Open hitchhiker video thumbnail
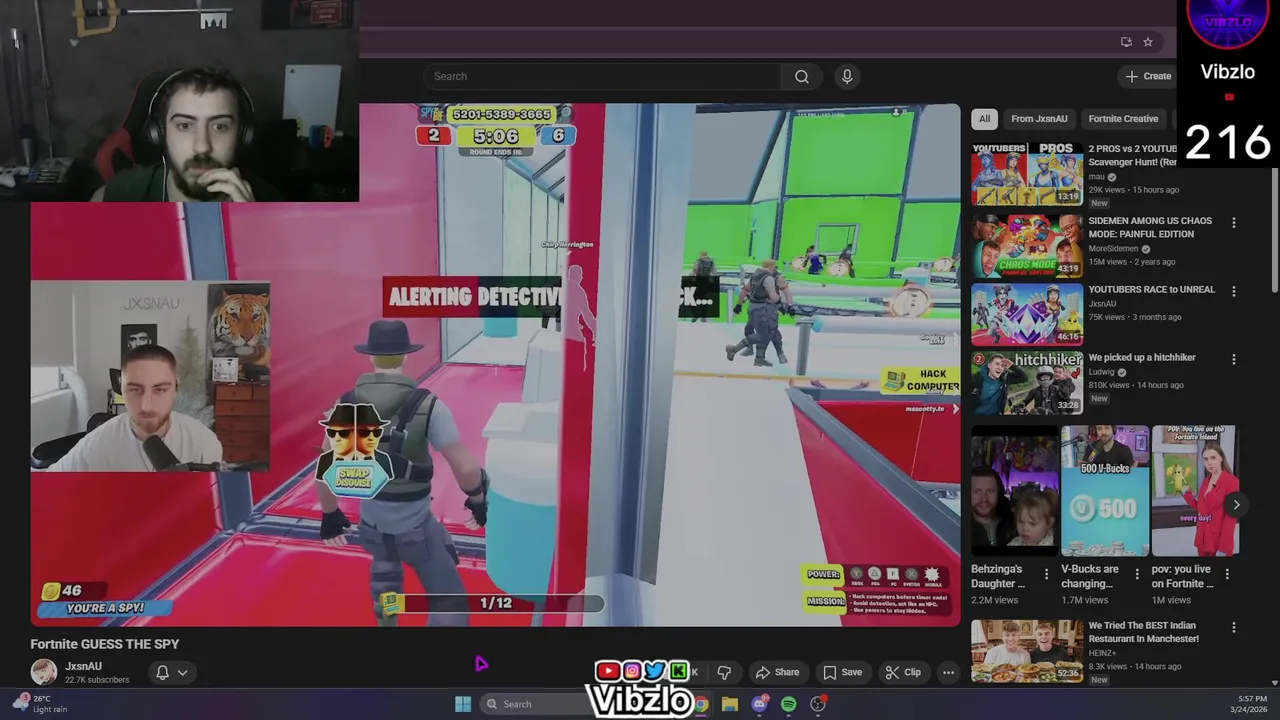 pos(1027,381)
